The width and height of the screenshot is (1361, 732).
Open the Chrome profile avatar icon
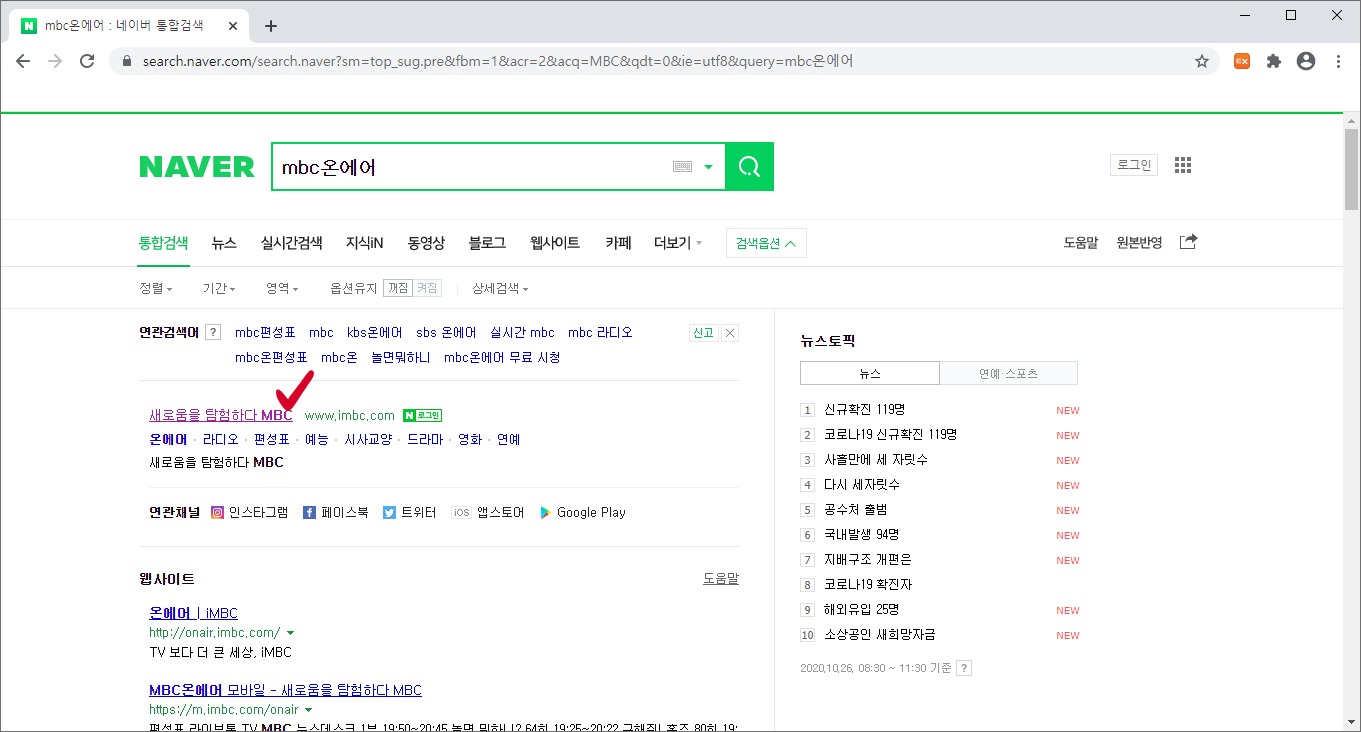(x=1306, y=61)
